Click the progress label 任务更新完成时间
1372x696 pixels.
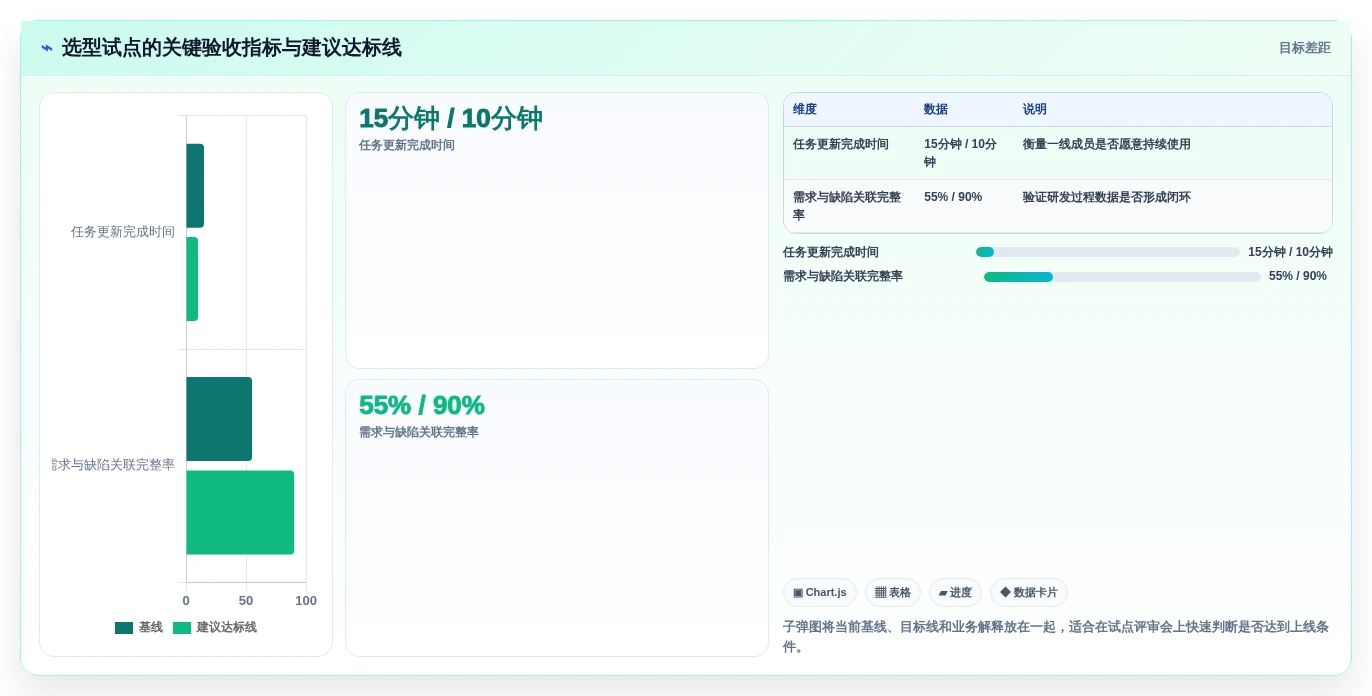pos(831,252)
